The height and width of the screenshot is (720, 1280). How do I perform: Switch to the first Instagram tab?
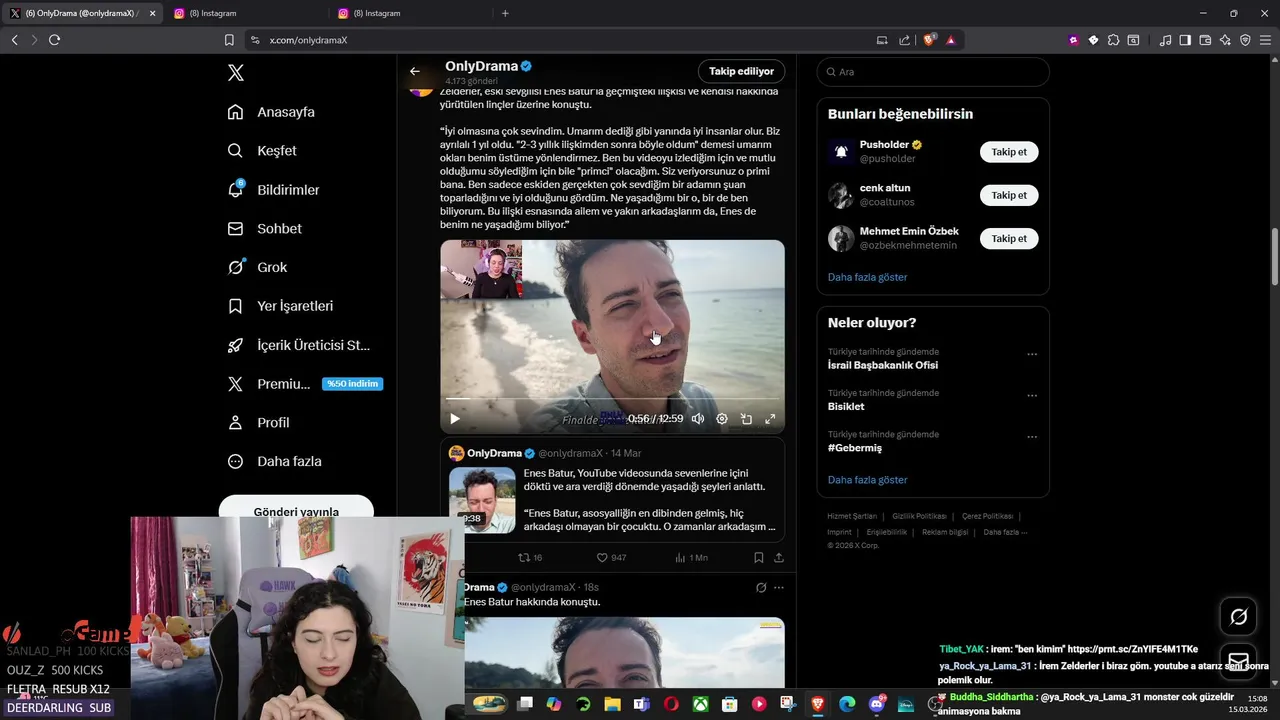[245, 13]
